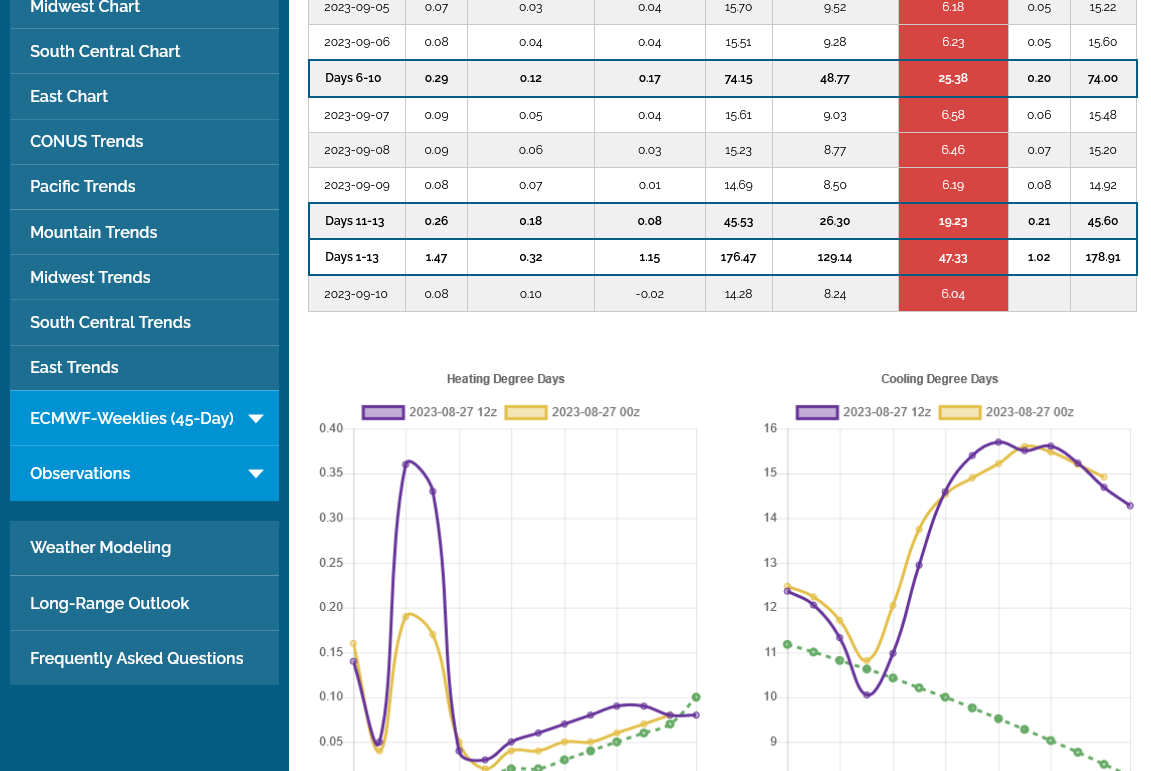Click Mountain Trends in the sidebar

(x=94, y=232)
